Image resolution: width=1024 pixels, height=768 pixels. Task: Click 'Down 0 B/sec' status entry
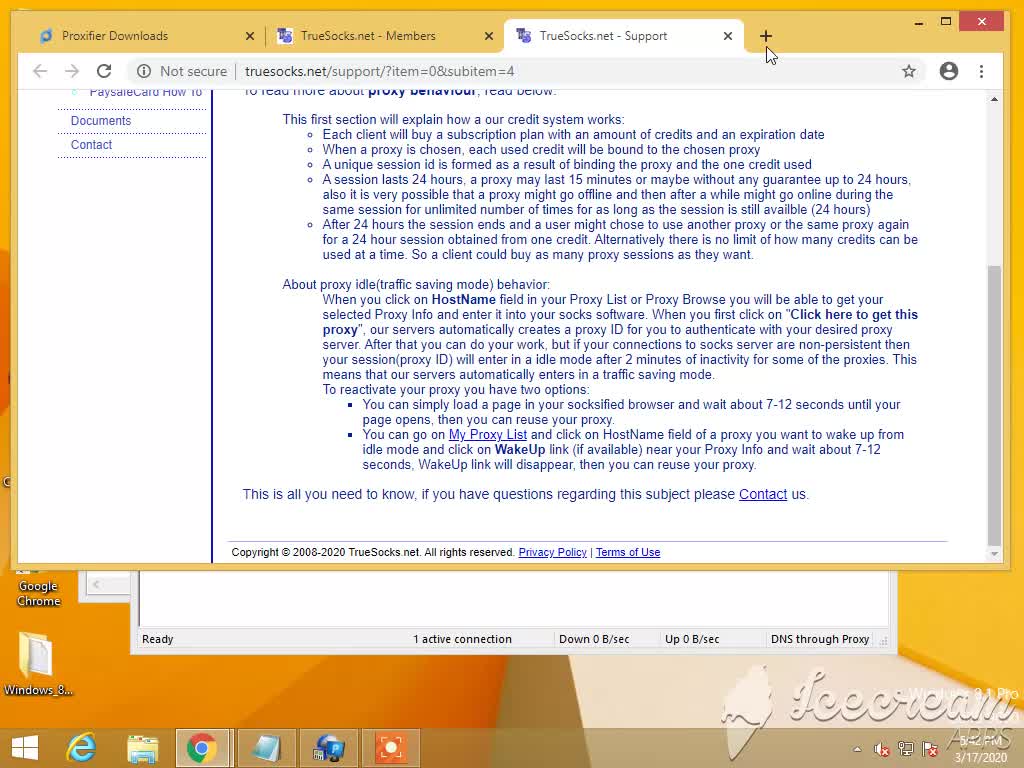pyautogui.click(x=594, y=639)
